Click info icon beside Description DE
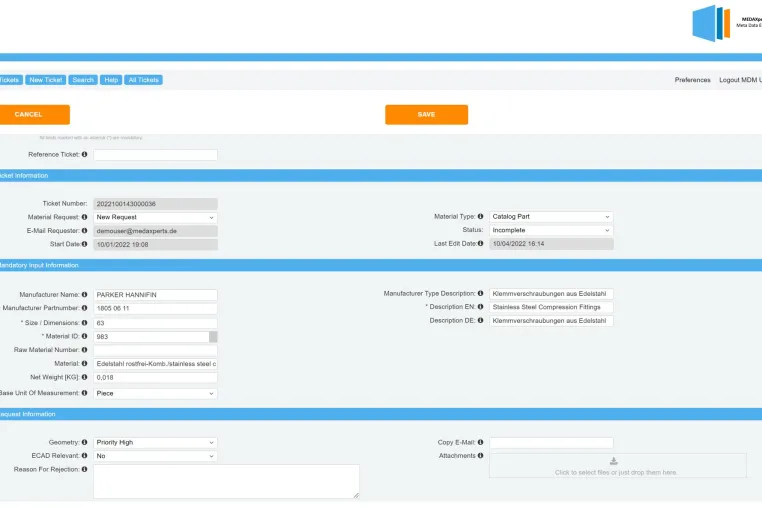This screenshot has width=762, height=508. click(x=480, y=320)
